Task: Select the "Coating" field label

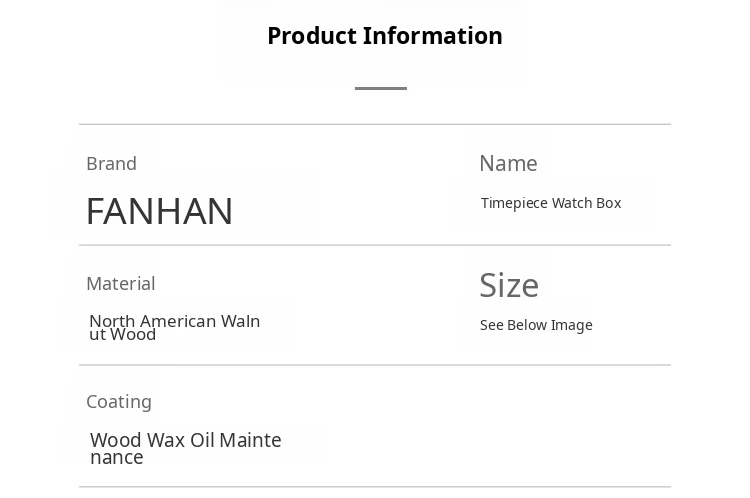Action: point(119,401)
